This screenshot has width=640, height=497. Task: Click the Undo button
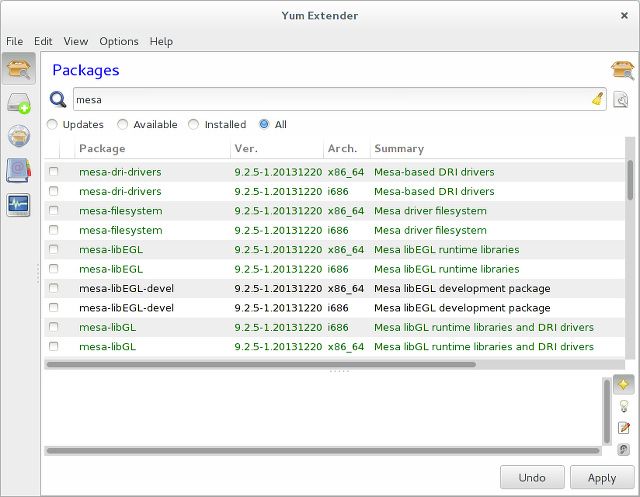click(532, 477)
